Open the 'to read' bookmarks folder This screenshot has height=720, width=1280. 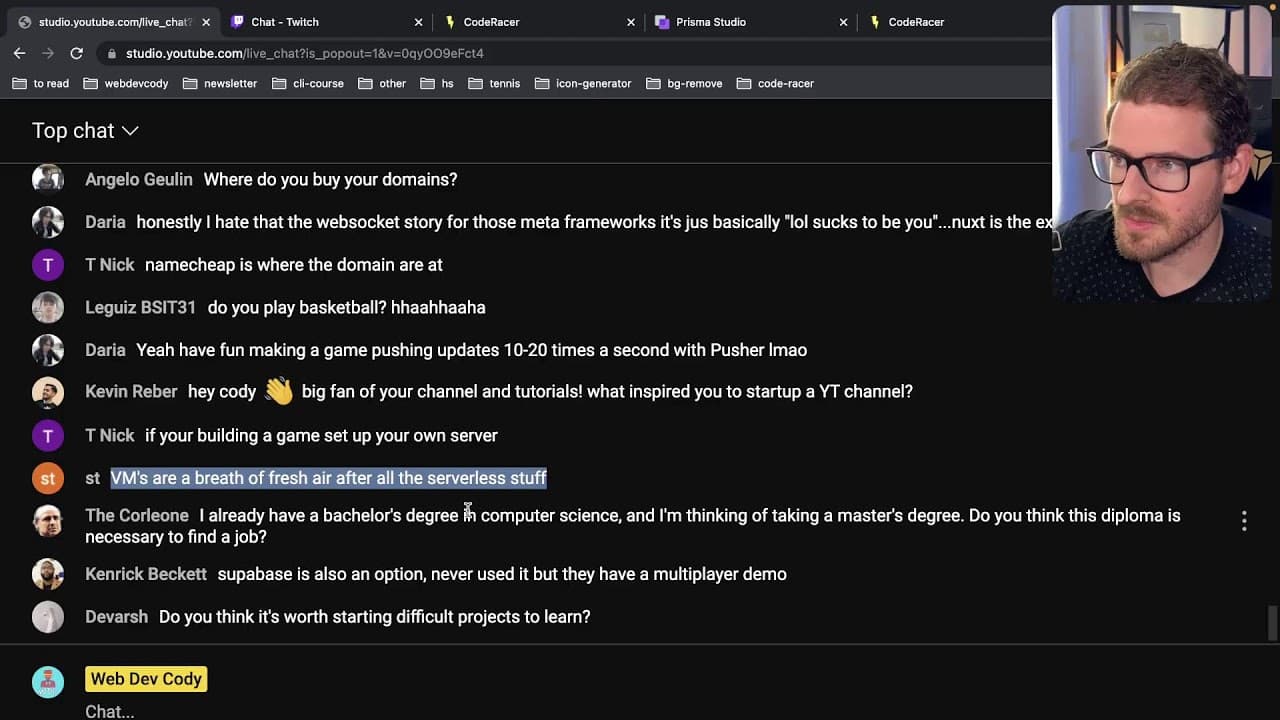click(x=41, y=83)
